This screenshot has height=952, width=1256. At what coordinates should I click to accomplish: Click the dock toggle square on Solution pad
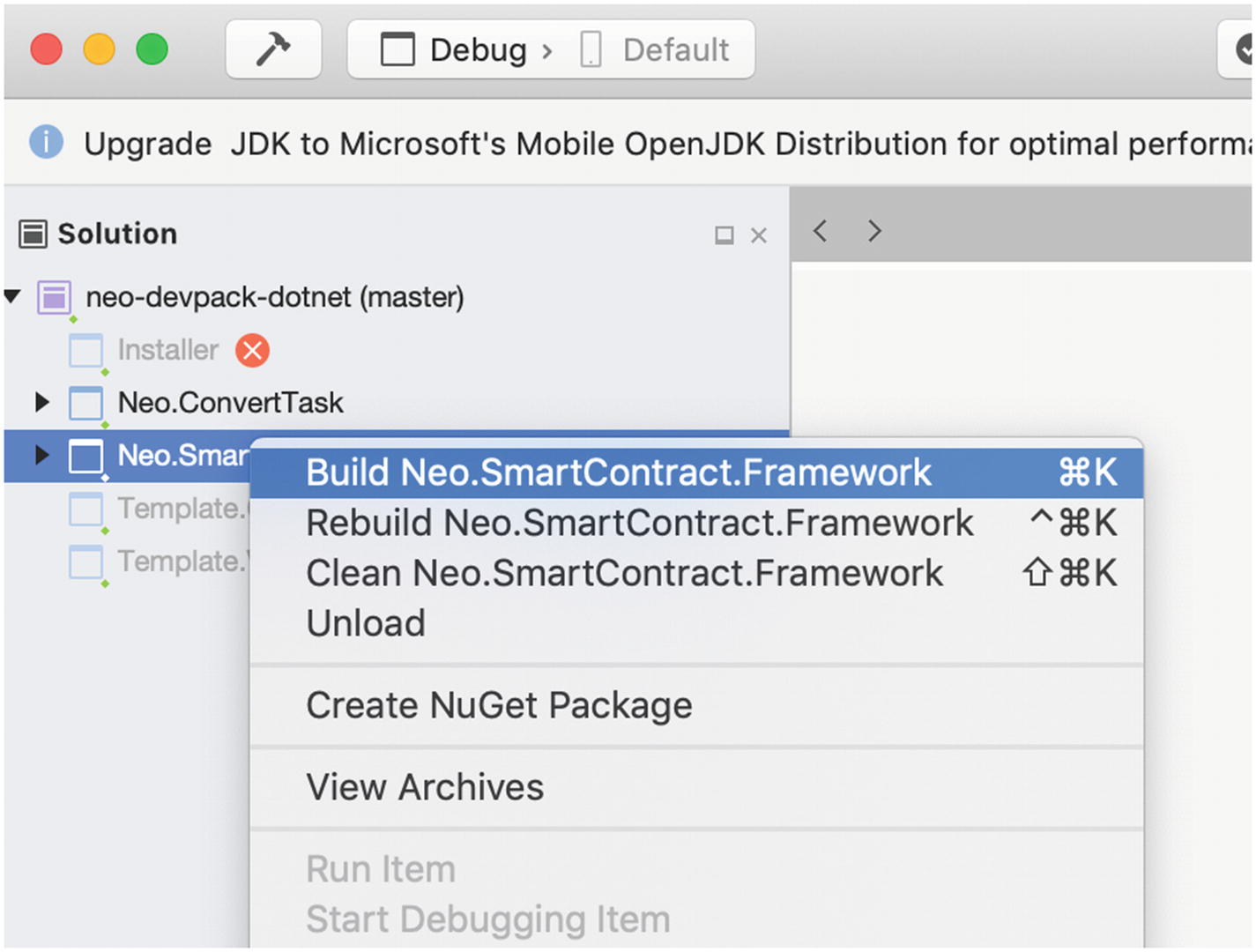click(x=725, y=235)
